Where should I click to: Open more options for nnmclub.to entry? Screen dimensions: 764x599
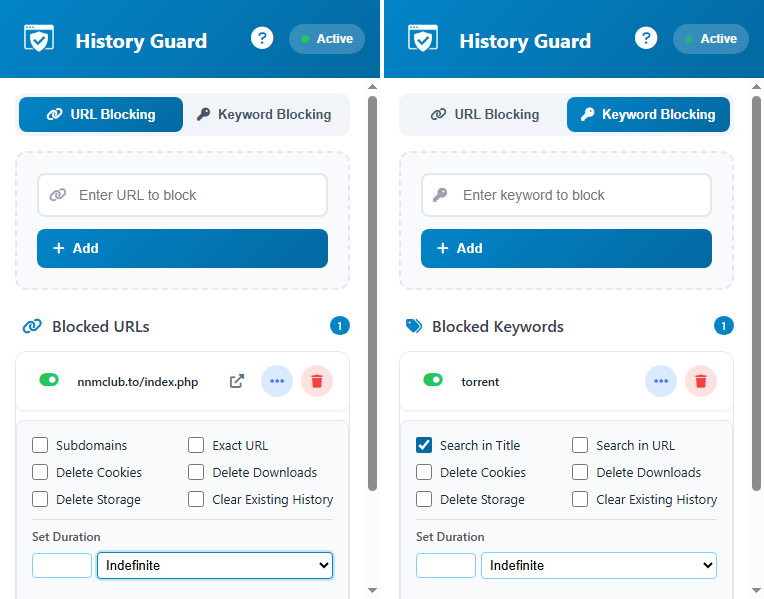[x=277, y=381]
